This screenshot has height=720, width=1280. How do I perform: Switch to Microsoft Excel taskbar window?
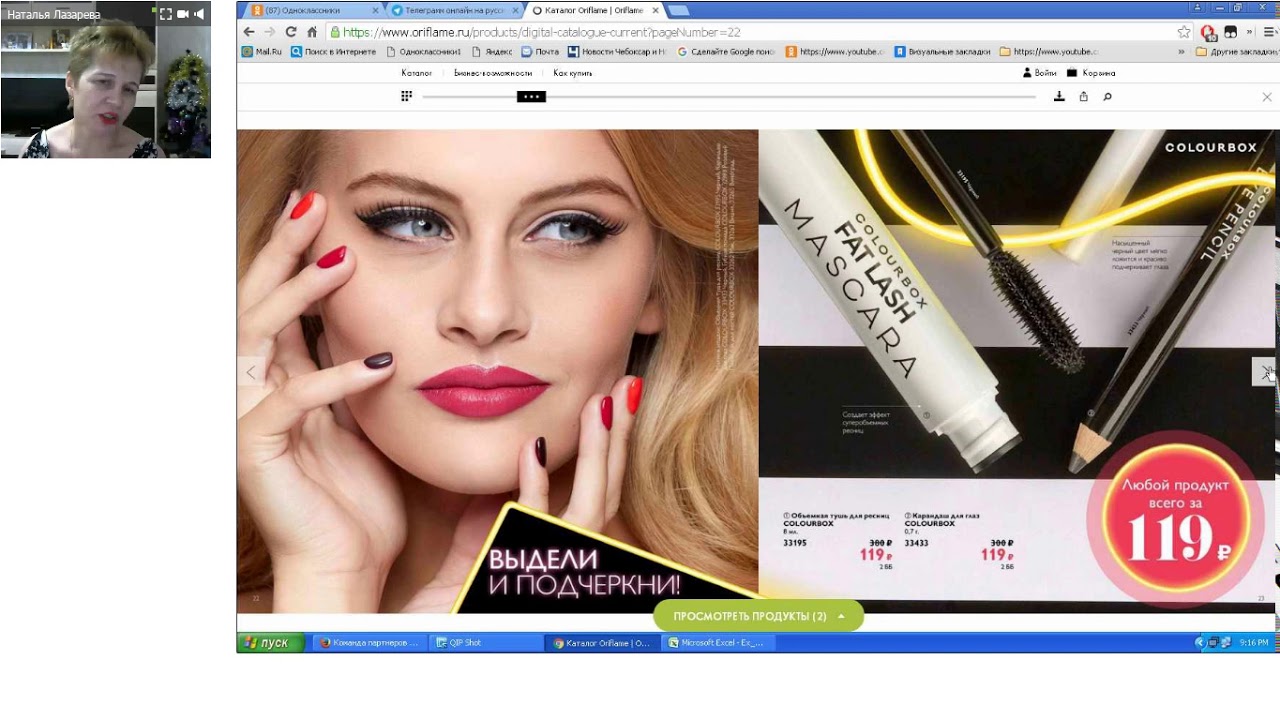click(720, 643)
